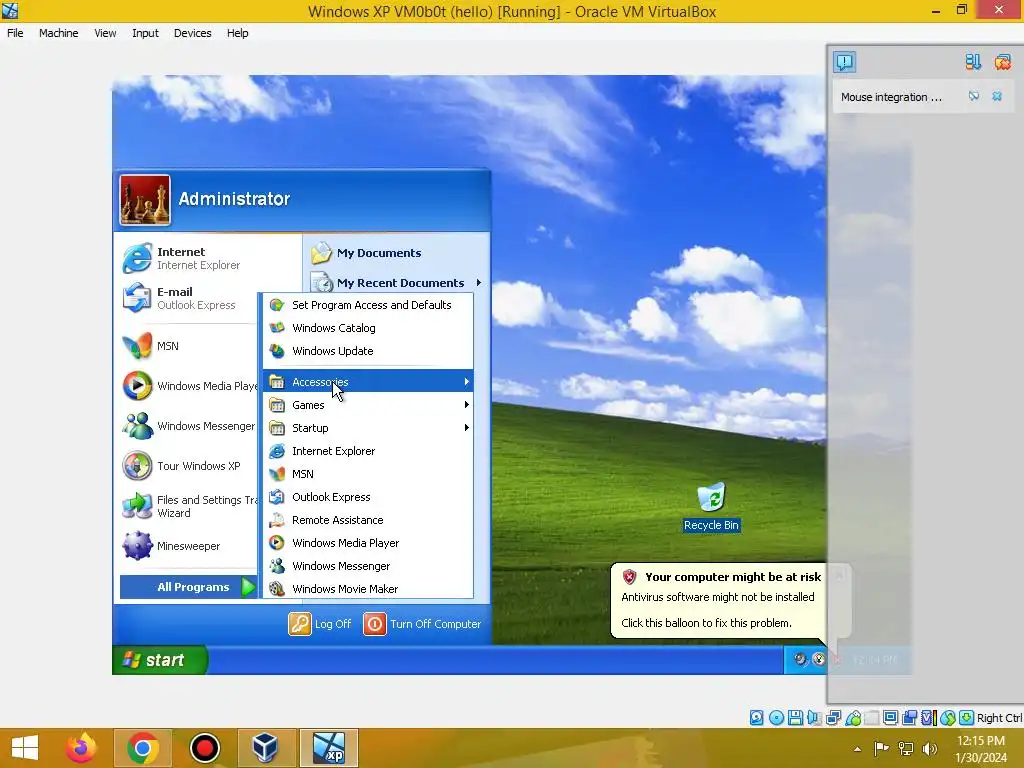Viewport: 1024px width, 768px height.
Task: Open the notification center speech bubble icon
Action: click(844, 62)
